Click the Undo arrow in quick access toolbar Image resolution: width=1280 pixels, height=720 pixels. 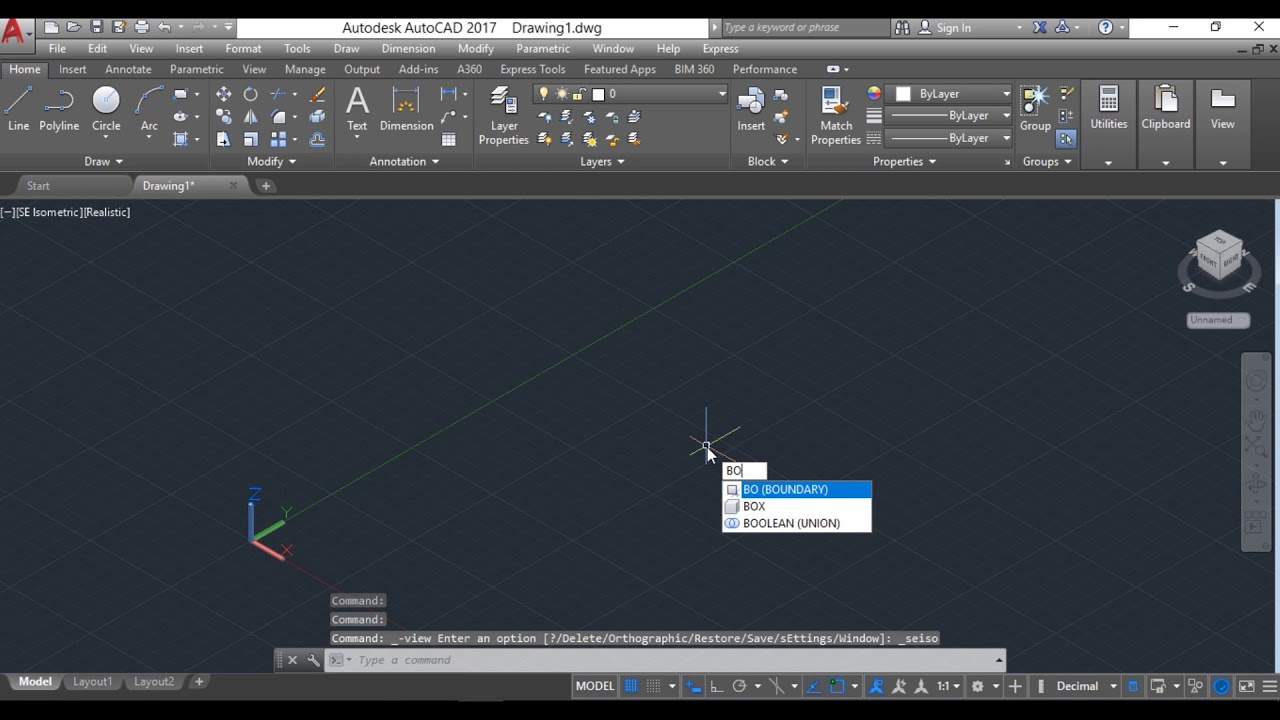tap(164, 27)
